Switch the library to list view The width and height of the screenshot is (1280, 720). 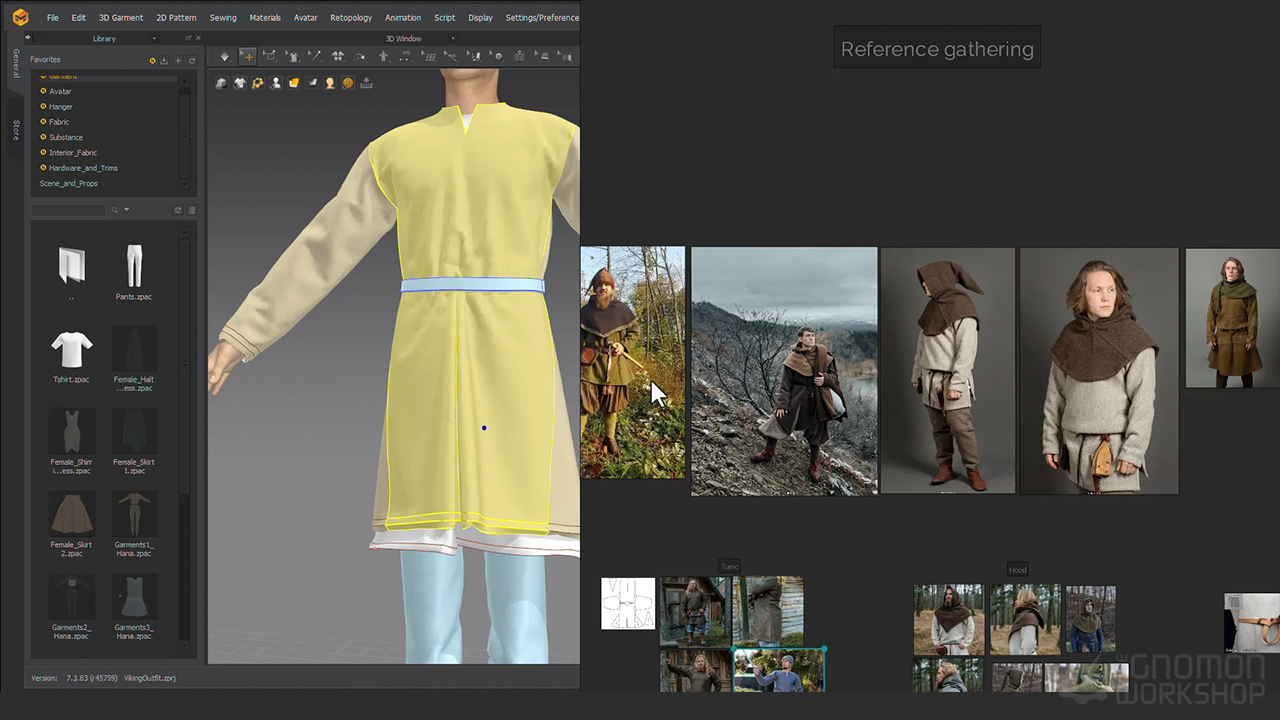(192, 210)
